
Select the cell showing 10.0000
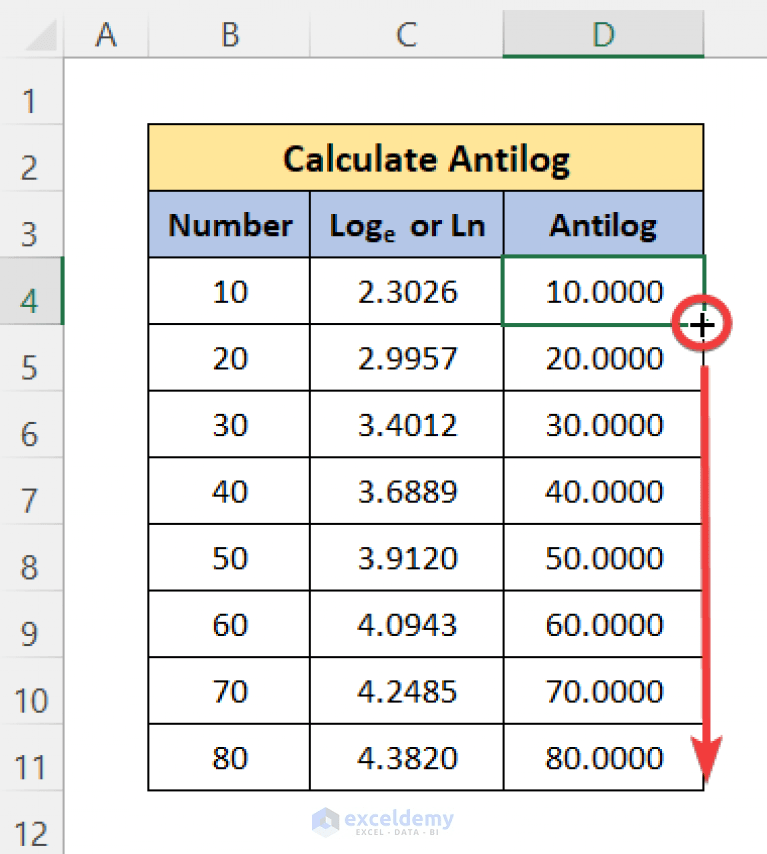pos(602,291)
